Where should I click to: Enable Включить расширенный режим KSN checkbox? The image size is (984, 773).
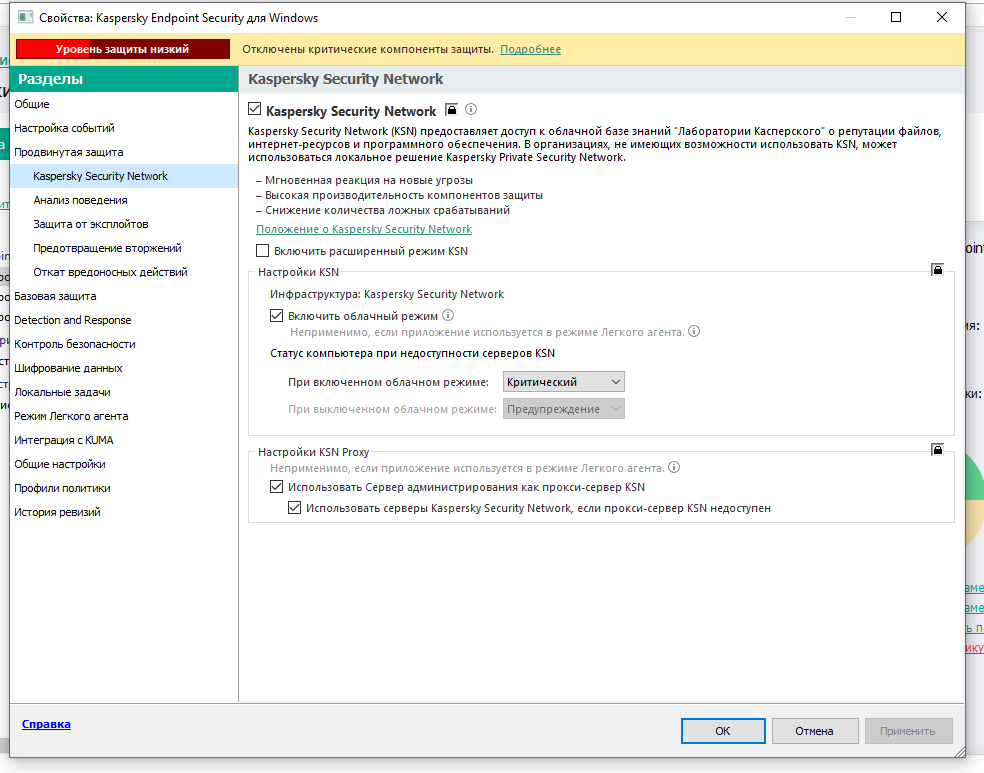pos(263,251)
